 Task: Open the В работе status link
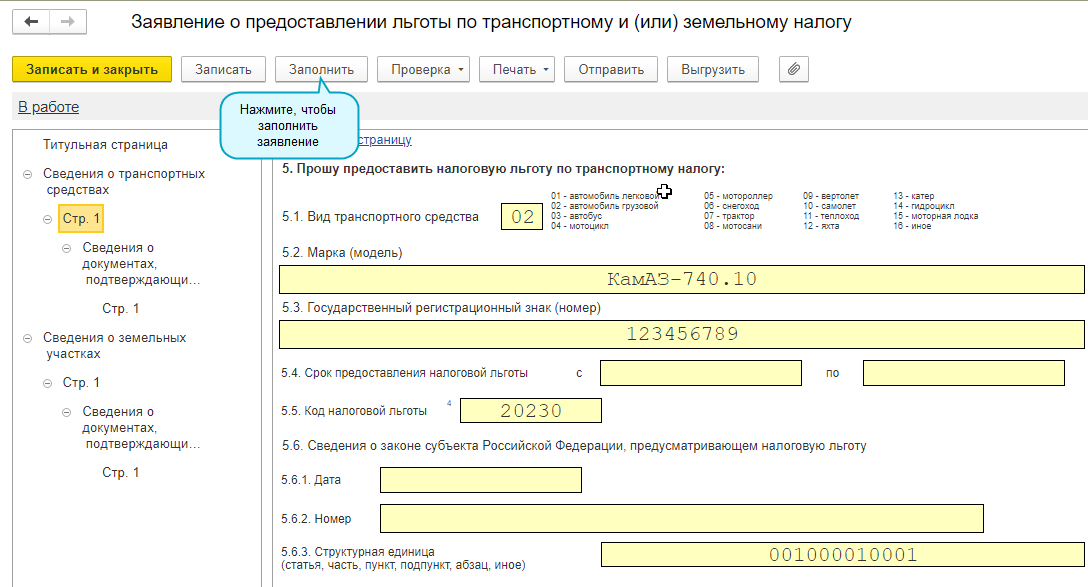tap(49, 107)
